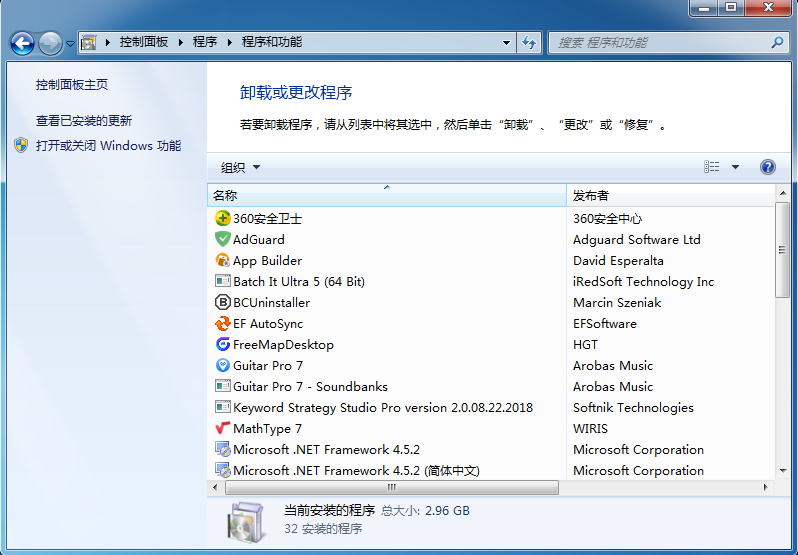Click the change view icon
This screenshot has height=555, width=798.
(x=711, y=167)
